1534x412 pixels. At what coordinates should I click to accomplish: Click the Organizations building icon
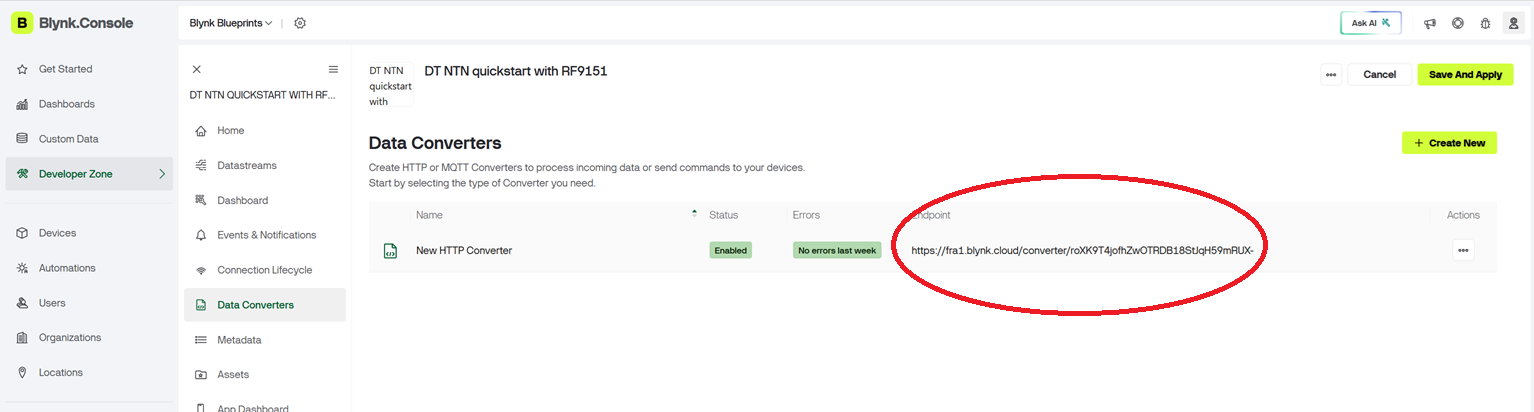[x=22, y=338]
